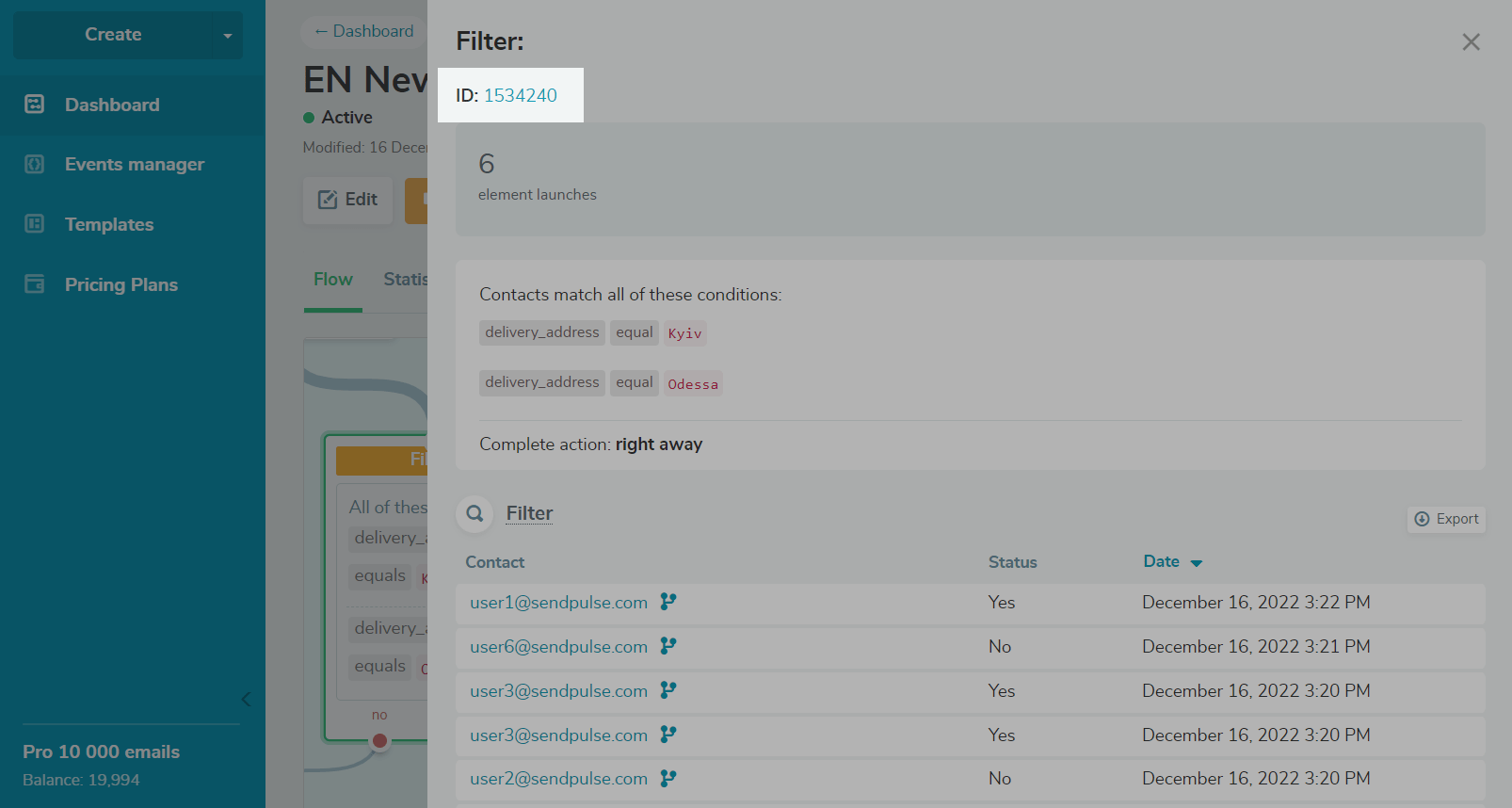
Task: Open the filter ID 1534240 link
Action: 520,95
